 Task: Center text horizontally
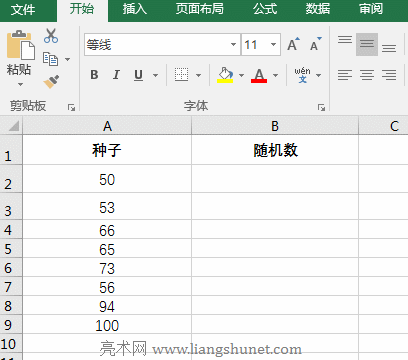pos(367,75)
